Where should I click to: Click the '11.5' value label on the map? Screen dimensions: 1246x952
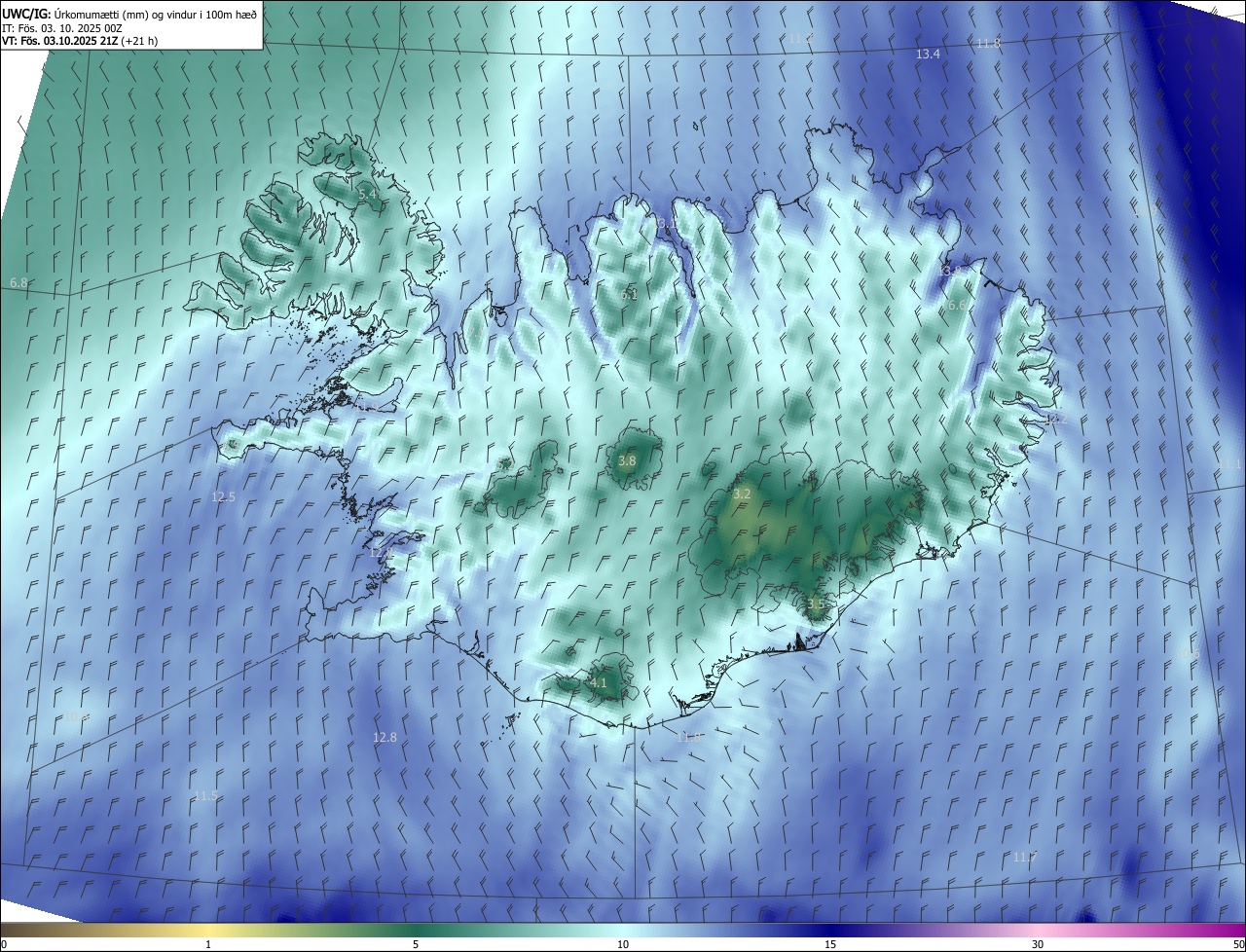pyautogui.click(x=205, y=795)
